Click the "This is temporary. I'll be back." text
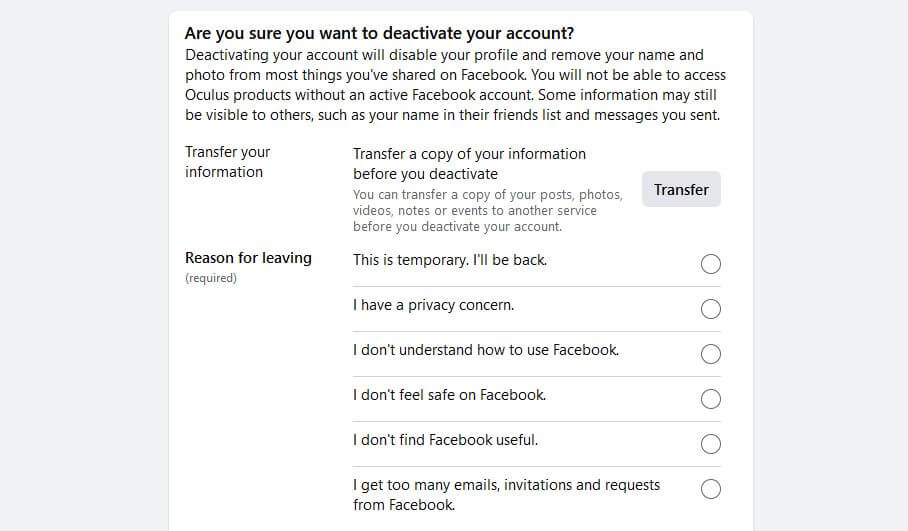 pyautogui.click(x=450, y=260)
